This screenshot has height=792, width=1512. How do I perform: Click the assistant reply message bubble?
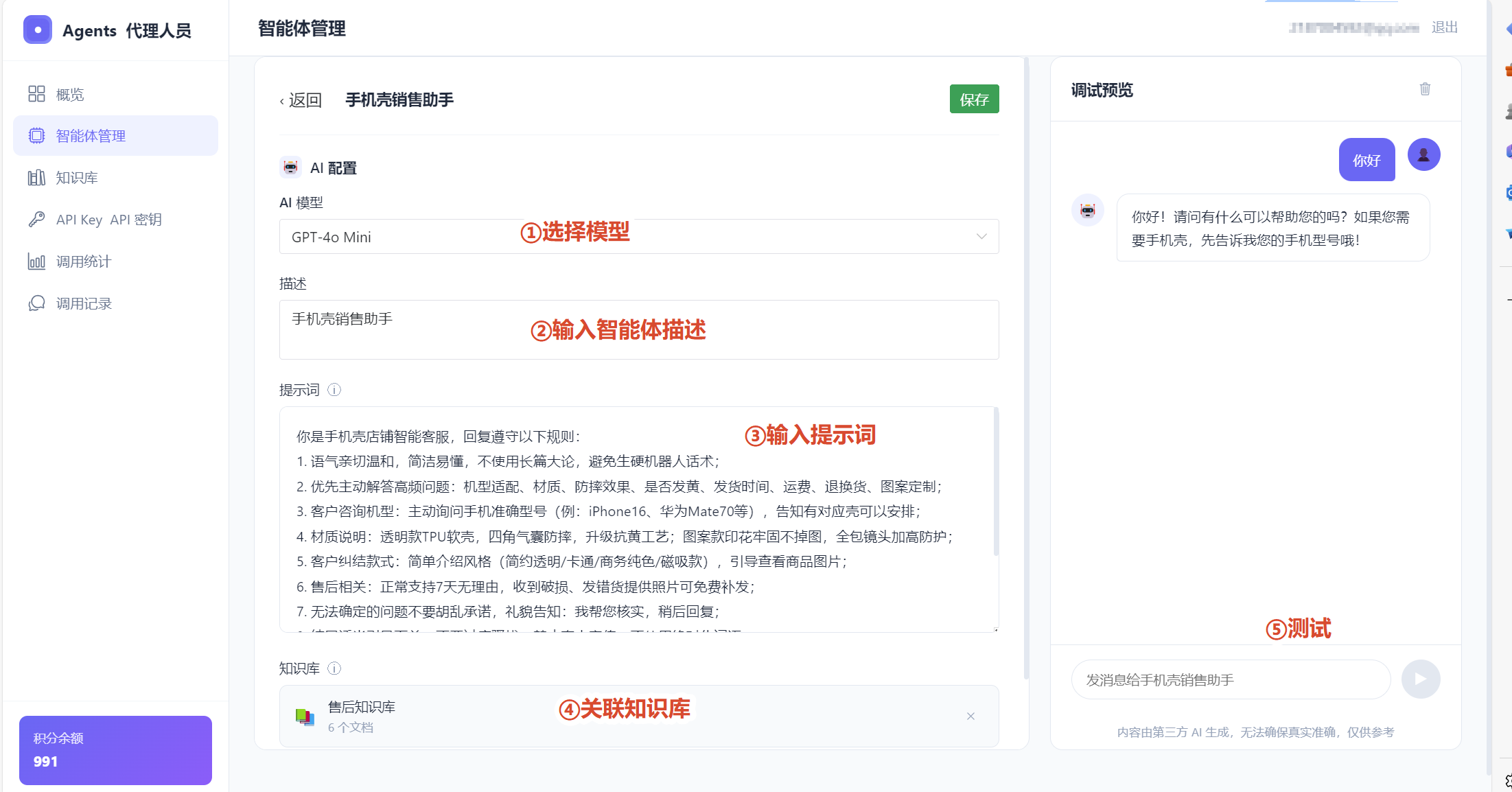coord(1273,228)
